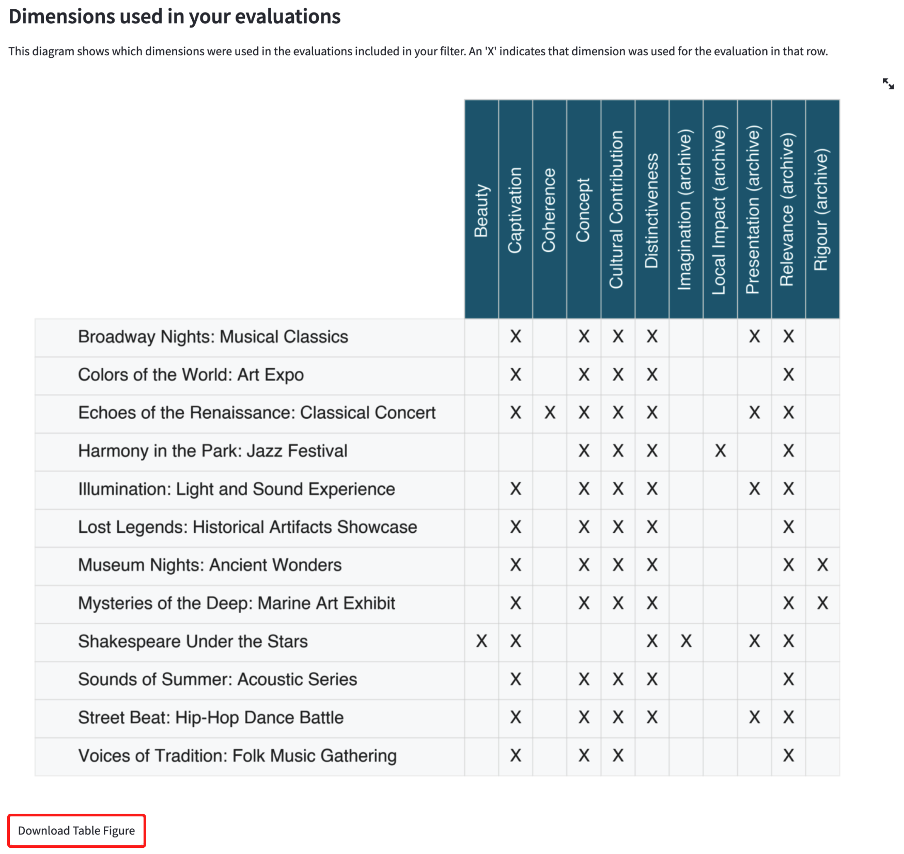904x854 pixels.
Task: Click the fullscreen expand arrows icon
Action: point(889,84)
